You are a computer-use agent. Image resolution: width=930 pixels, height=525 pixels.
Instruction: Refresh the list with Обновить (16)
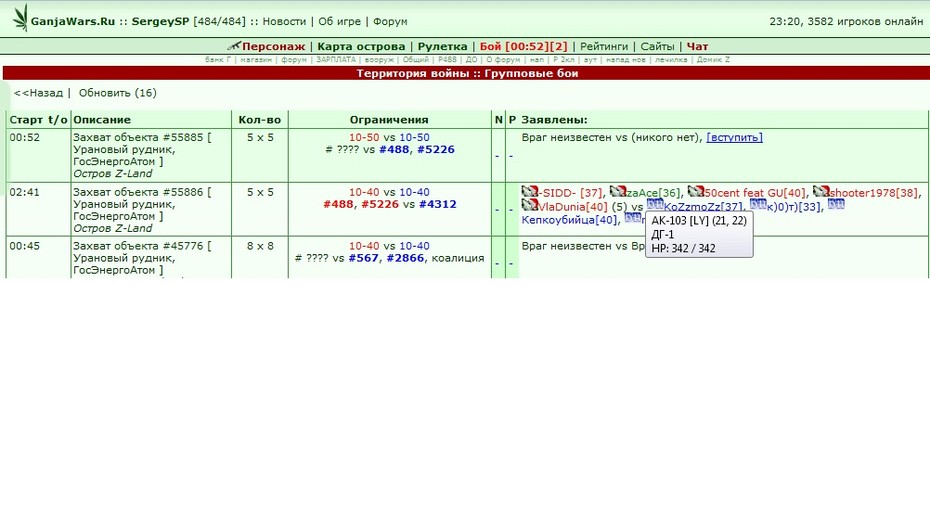click(x=117, y=93)
